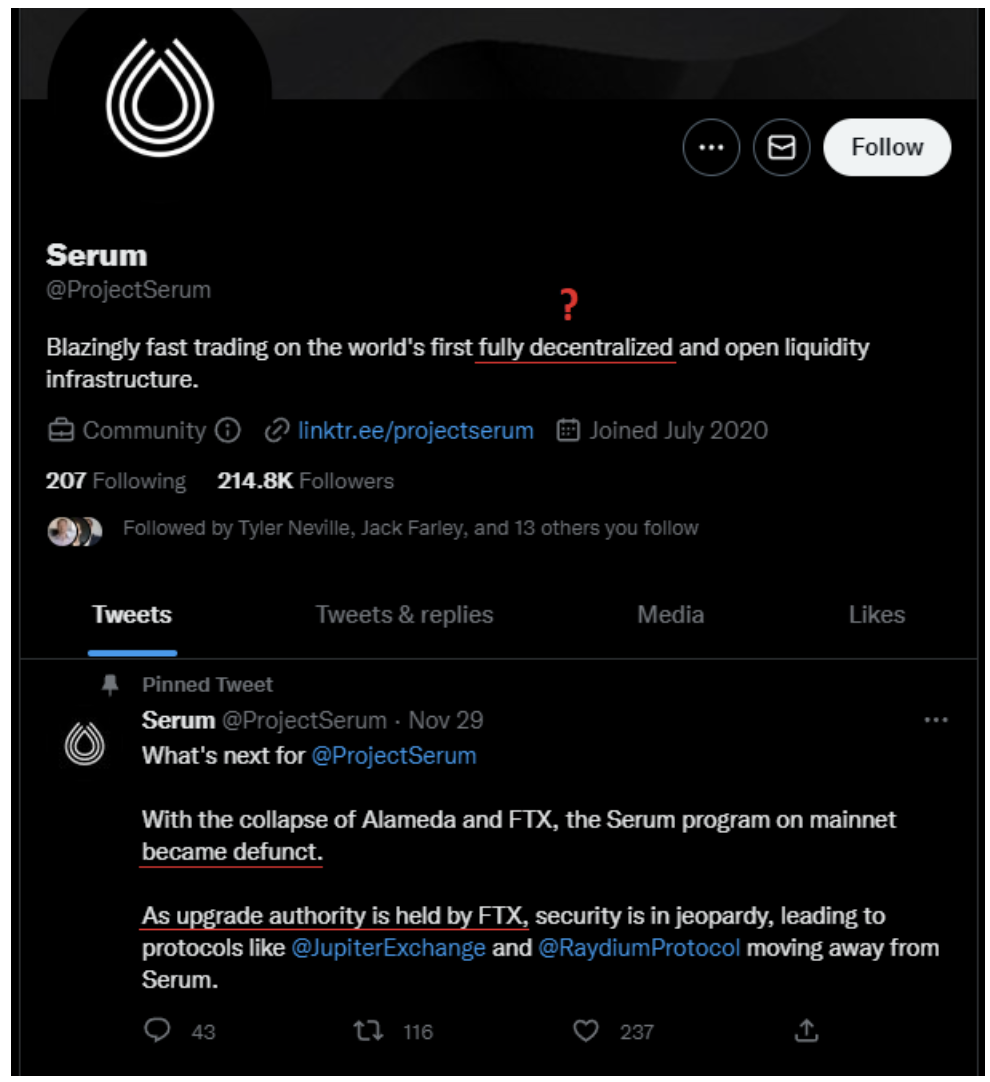Viewport: 990px width, 1082px height.
Task: Open the Likes tab
Action: (x=876, y=614)
